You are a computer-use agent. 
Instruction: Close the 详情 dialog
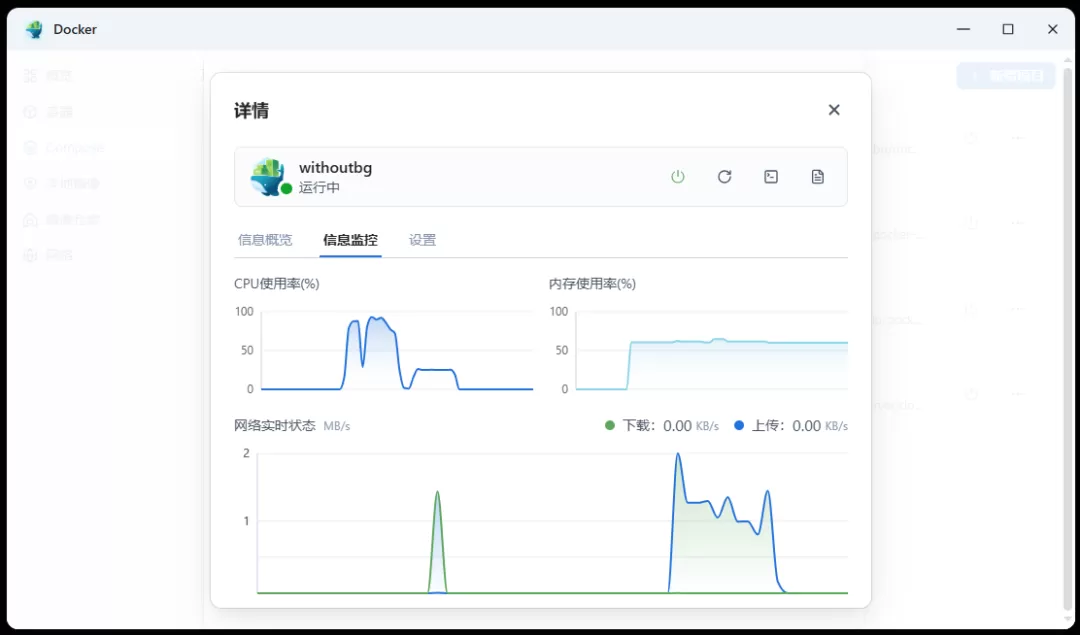click(x=834, y=110)
